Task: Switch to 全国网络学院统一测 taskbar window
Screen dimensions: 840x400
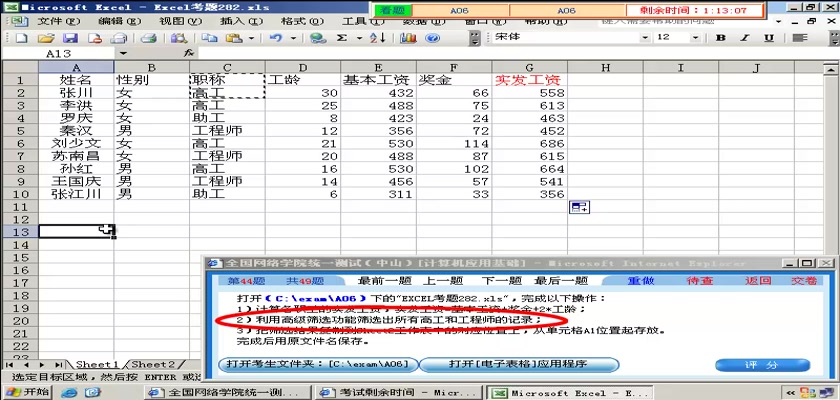Action: coord(227,393)
